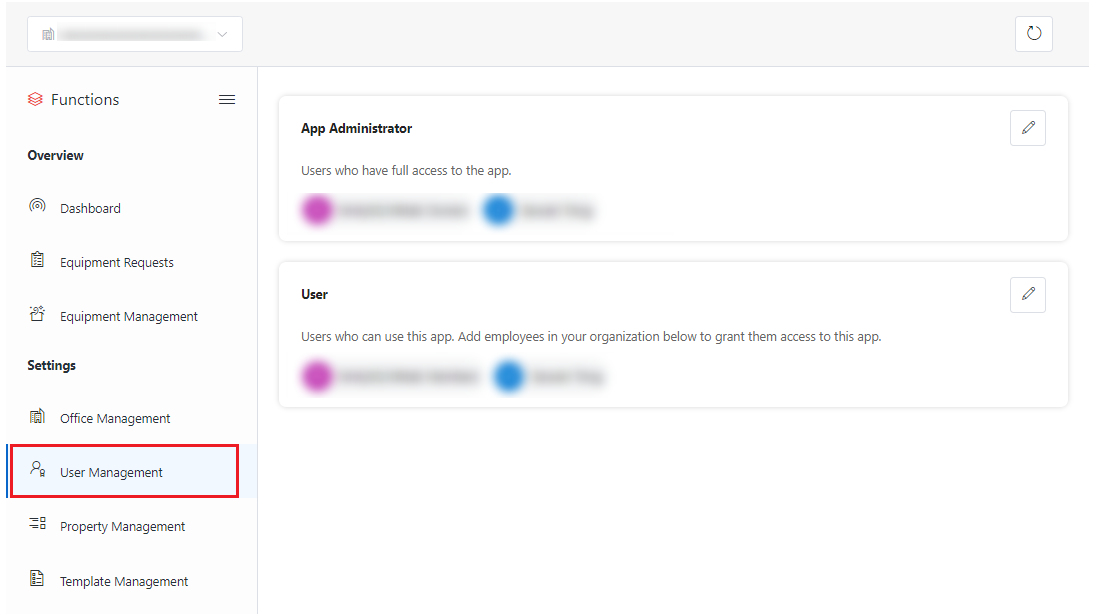Screen dimensions: 1095x614
Task: Click the Equipment Requests icon
Action: [37, 261]
